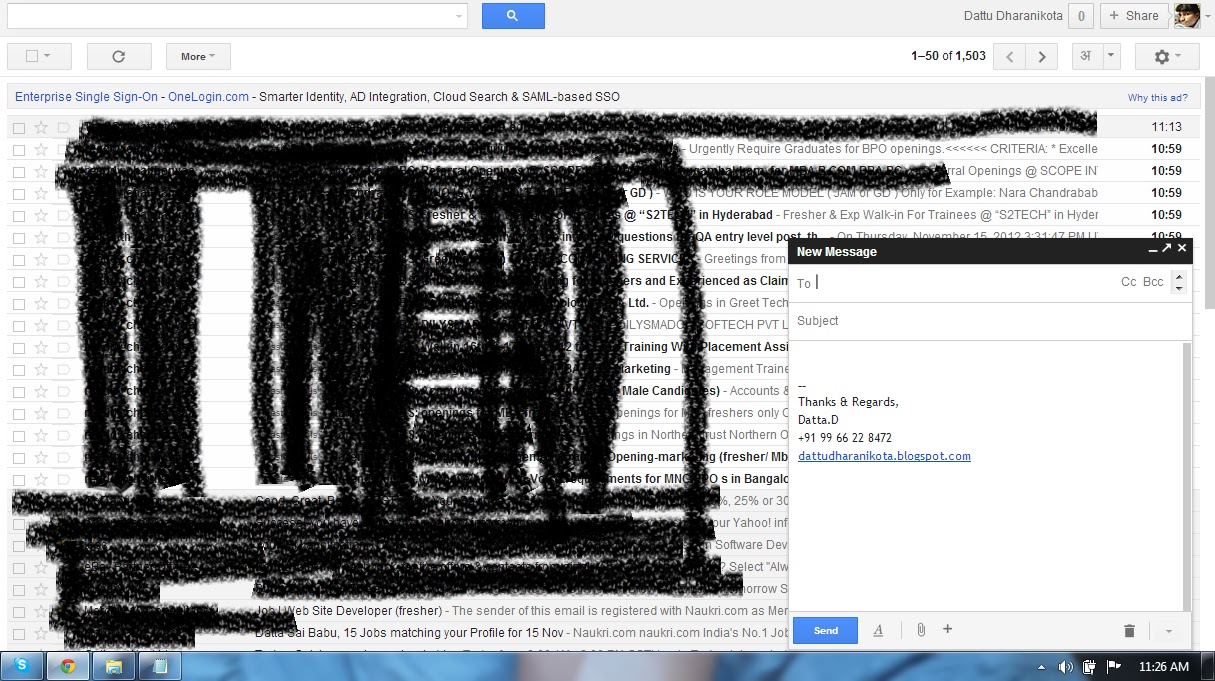1215x681 pixels.
Task: Check the 11:13 email checkbox
Action: 19,128
